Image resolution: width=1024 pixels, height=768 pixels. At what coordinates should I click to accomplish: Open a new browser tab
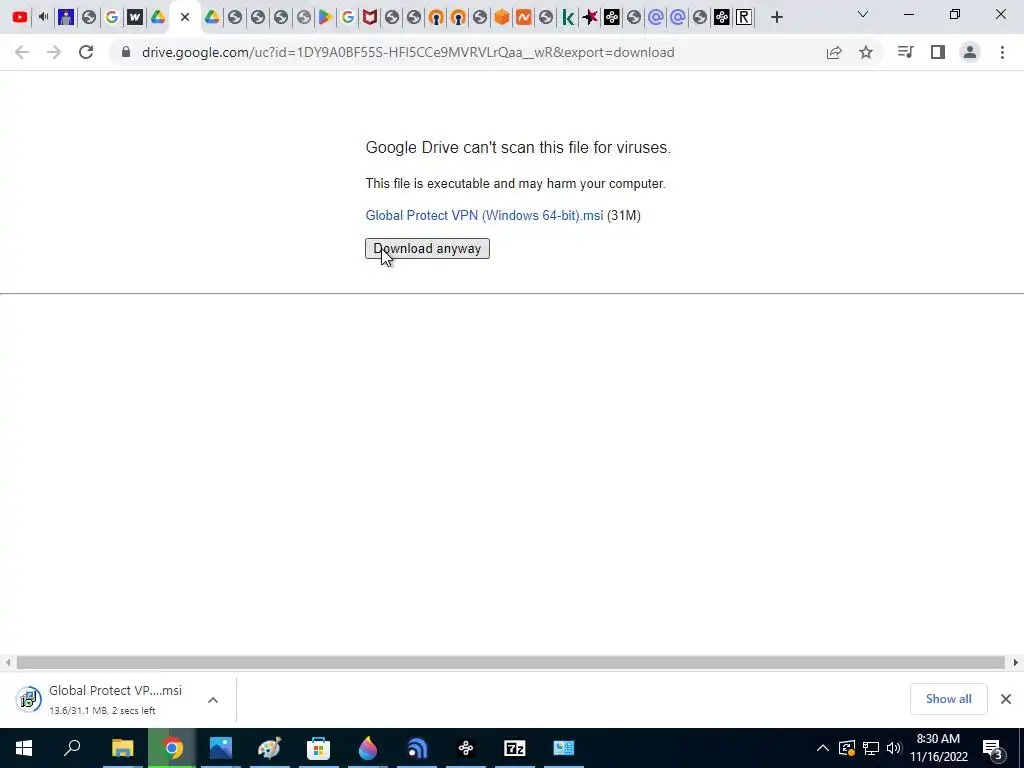(x=776, y=18)
